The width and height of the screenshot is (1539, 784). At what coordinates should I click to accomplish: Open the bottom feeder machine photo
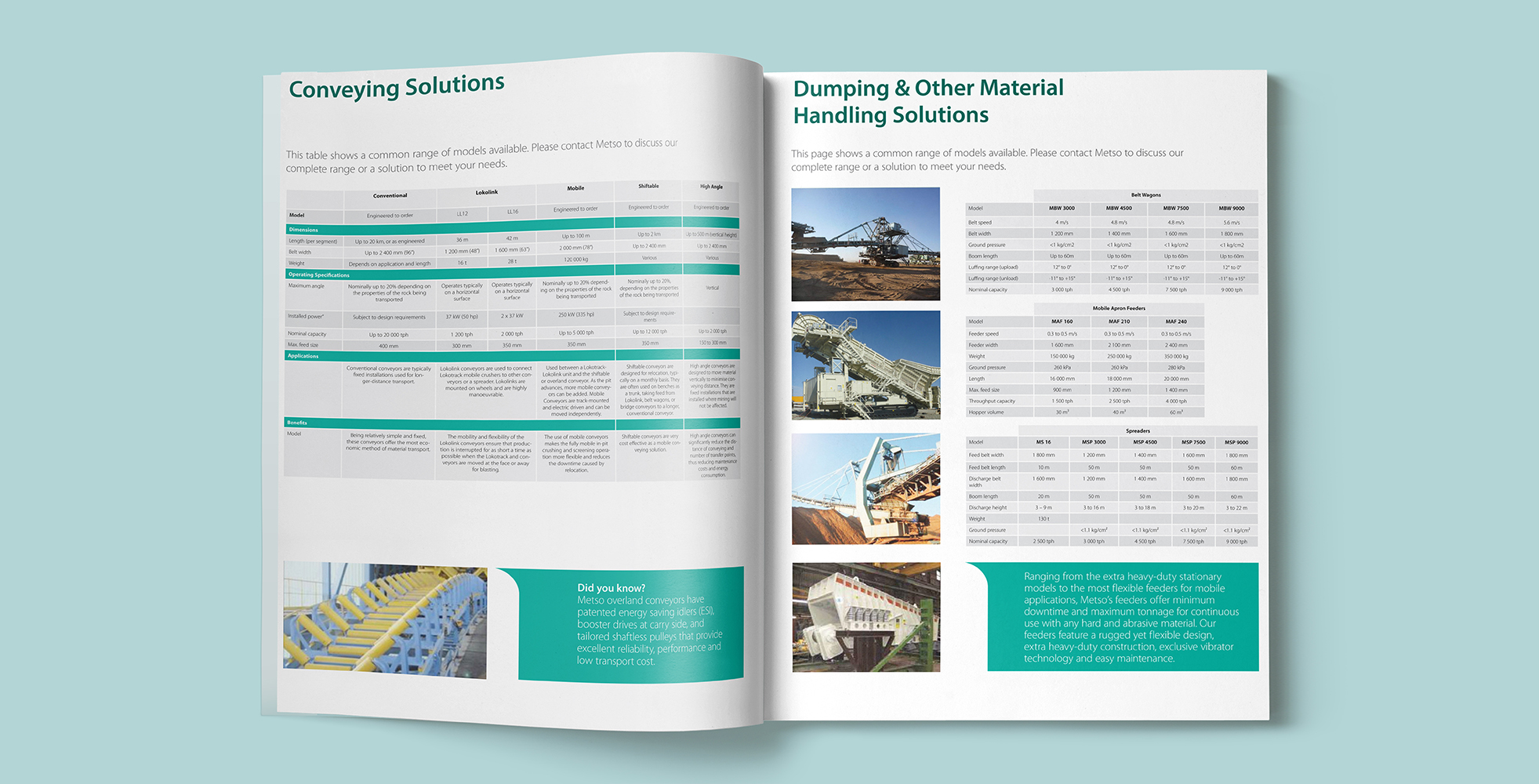pyautogui.click(x=866, y=617)
